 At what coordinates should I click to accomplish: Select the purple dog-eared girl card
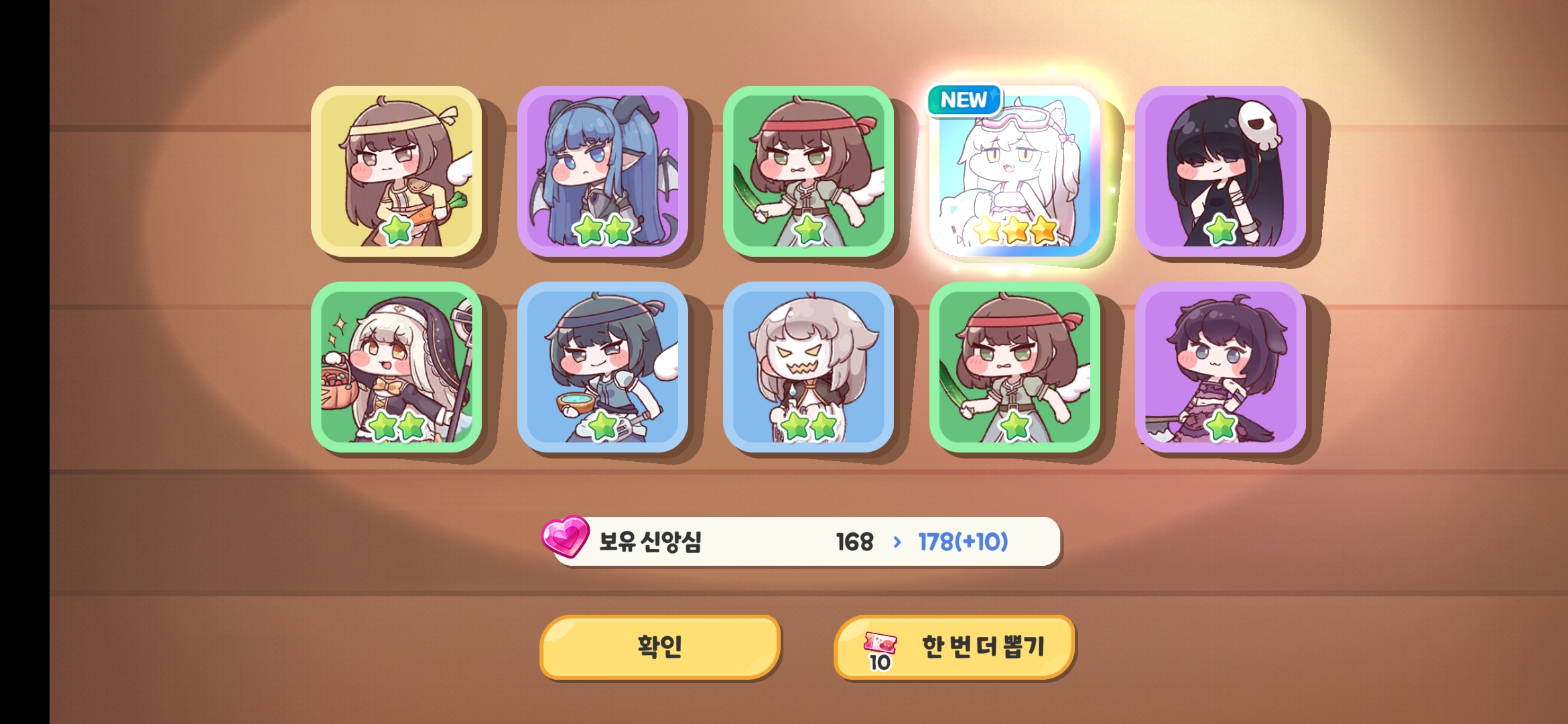click(x=1220, y=367)
